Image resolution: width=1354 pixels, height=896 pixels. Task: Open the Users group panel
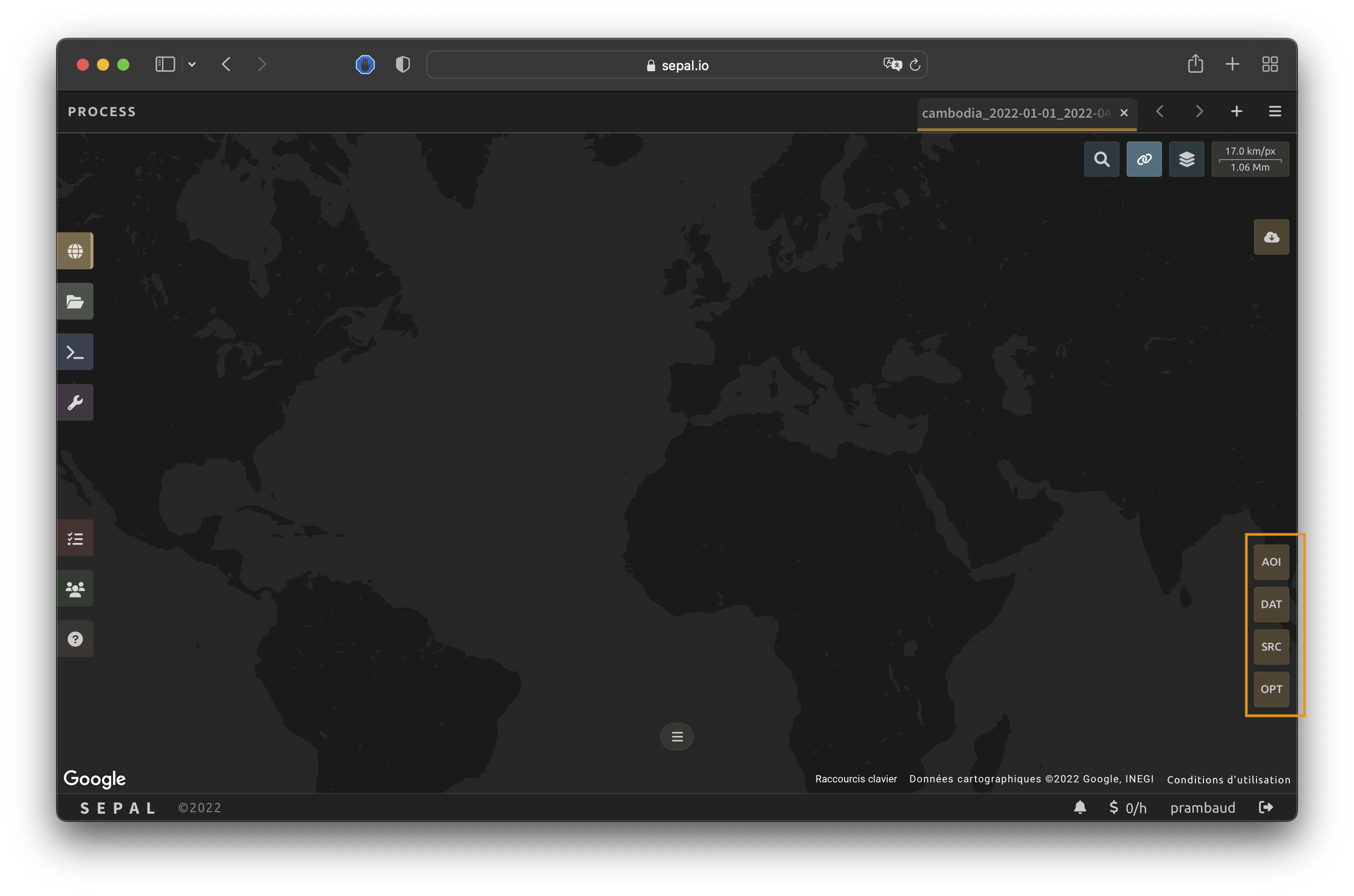click(75, 588)
